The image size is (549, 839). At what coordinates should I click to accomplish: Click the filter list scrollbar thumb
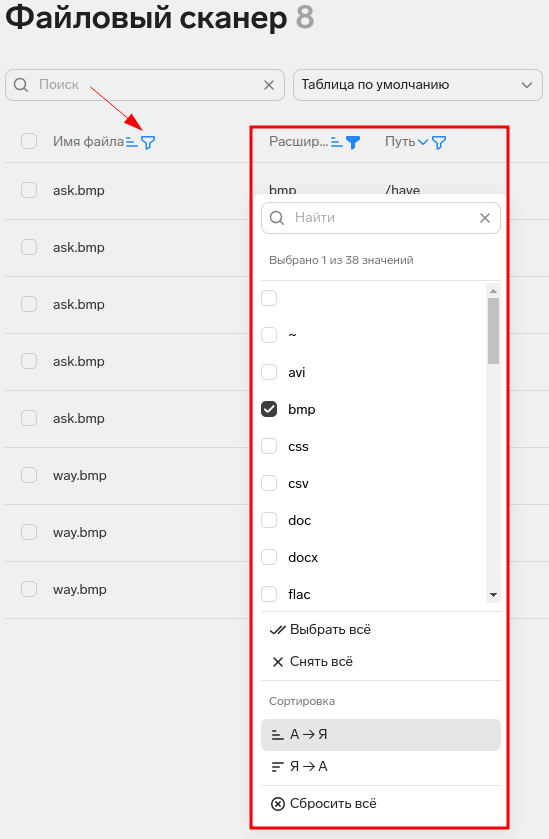[493, 331]
